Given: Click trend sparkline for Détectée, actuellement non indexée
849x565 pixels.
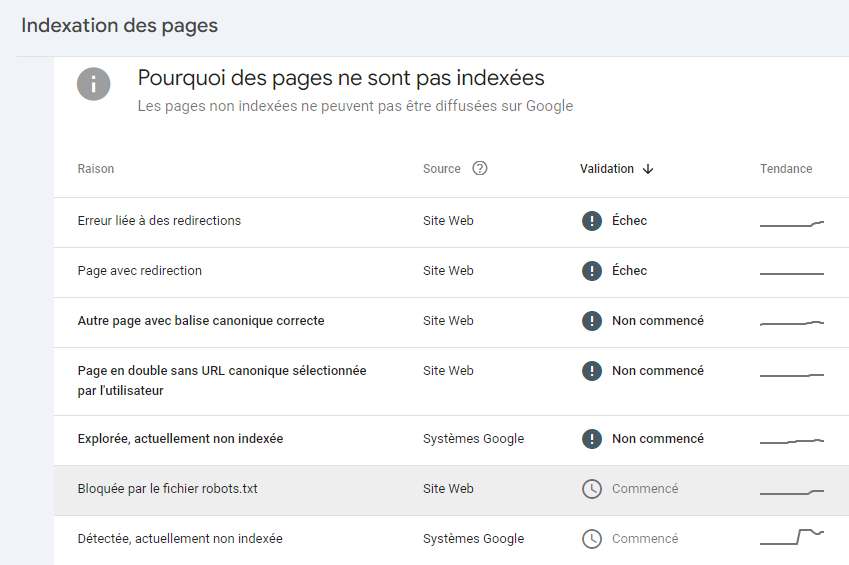Looking at the screenshot, I should 791,537.
